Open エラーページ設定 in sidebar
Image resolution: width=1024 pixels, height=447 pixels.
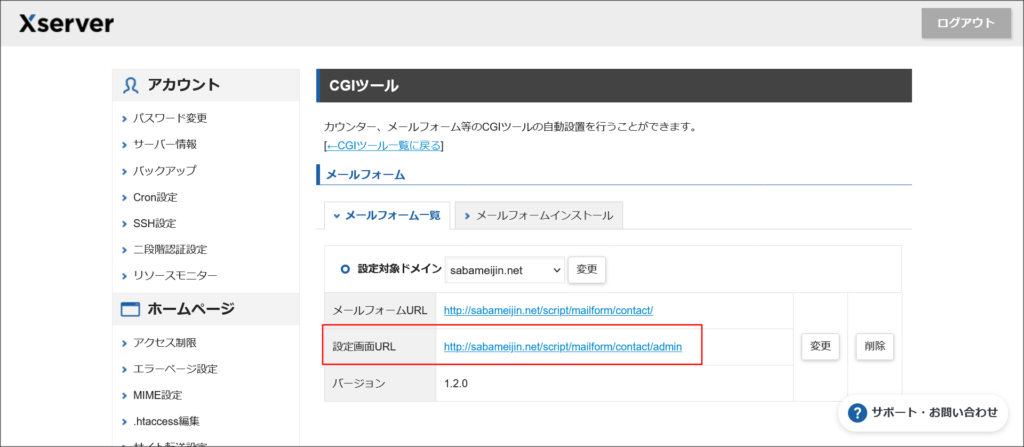(175, 369)
